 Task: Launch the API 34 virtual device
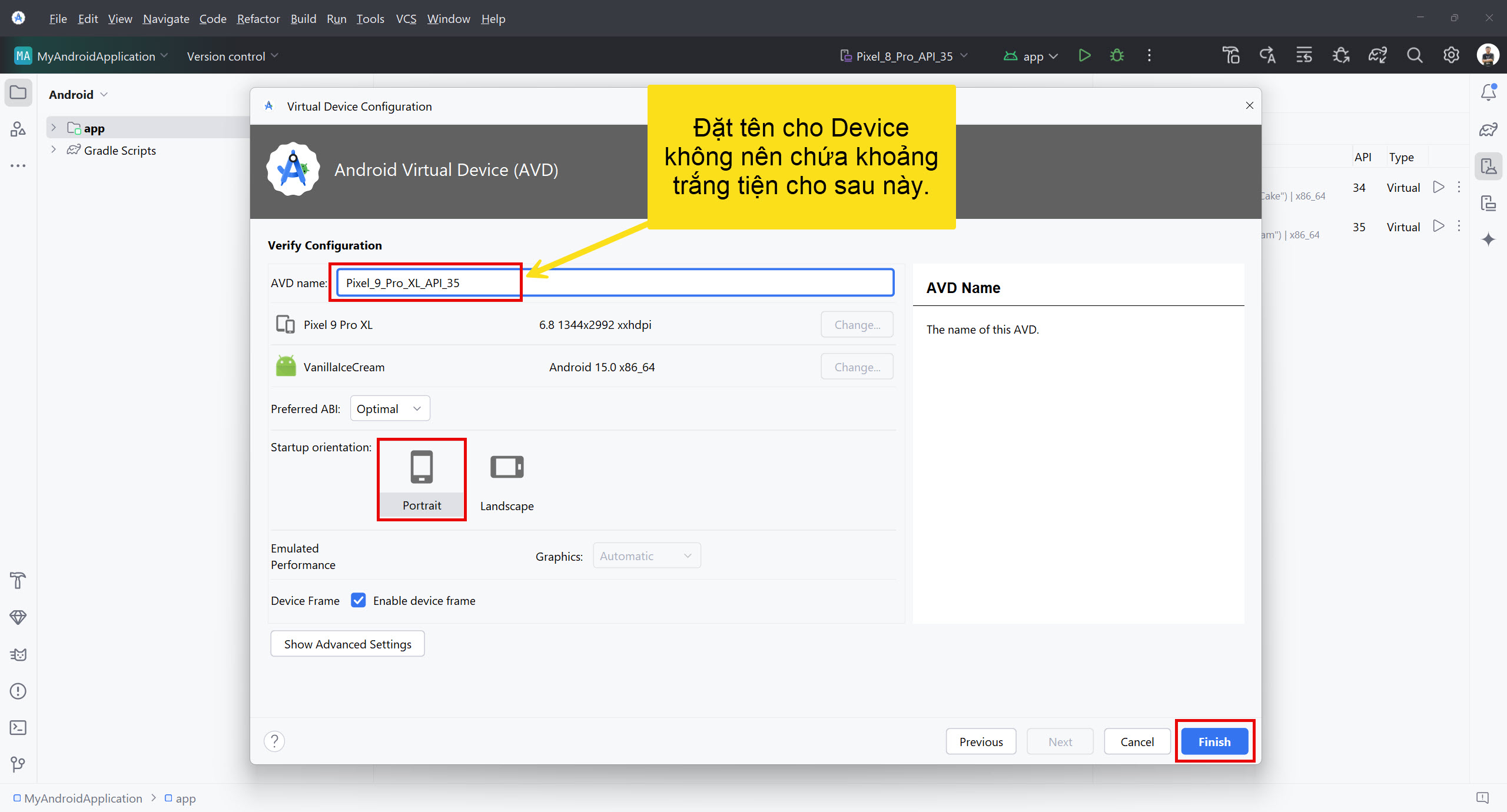coord(1439,187)
